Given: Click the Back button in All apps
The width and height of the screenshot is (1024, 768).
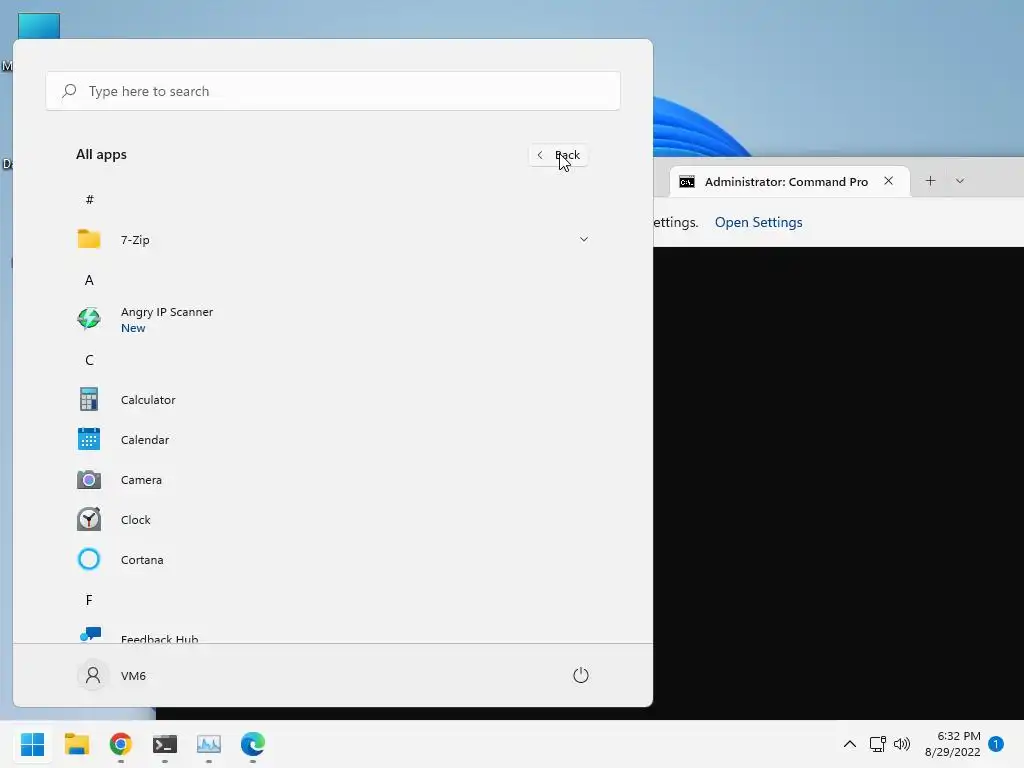Looking at the screenshot, I should tap(558, 155).
